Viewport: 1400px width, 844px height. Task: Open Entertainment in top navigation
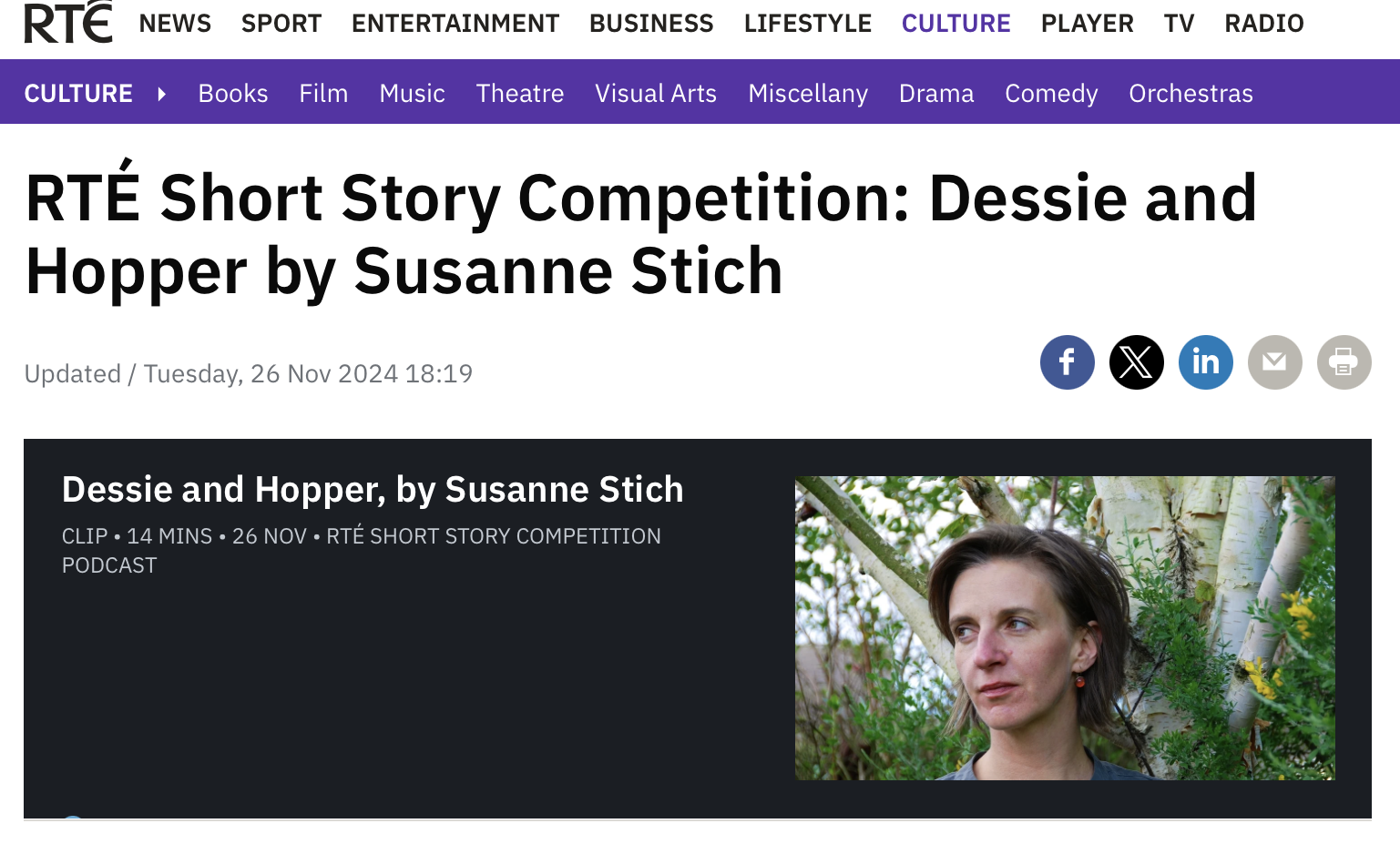(x=455, y=24)
